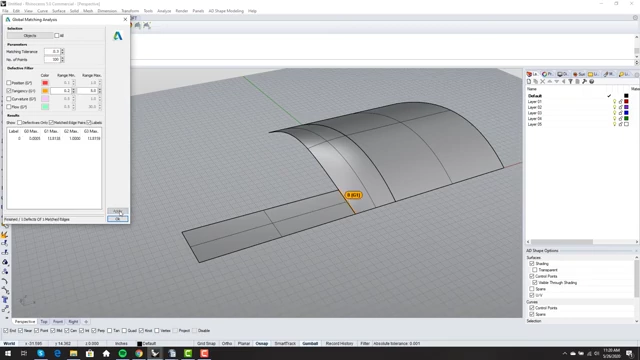
Task: Click the Ok button
Action: (118, 219)
